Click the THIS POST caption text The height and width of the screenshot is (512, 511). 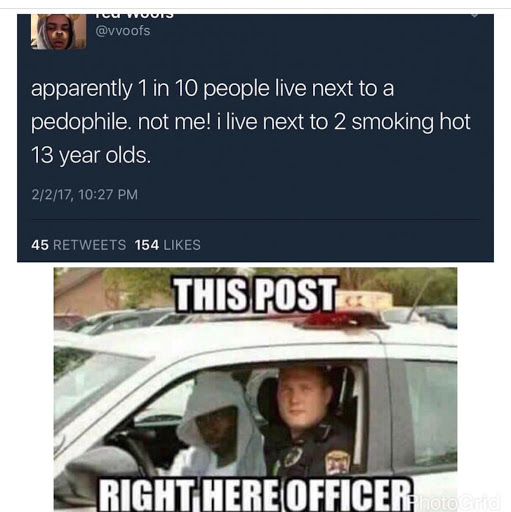coord(255,295)
